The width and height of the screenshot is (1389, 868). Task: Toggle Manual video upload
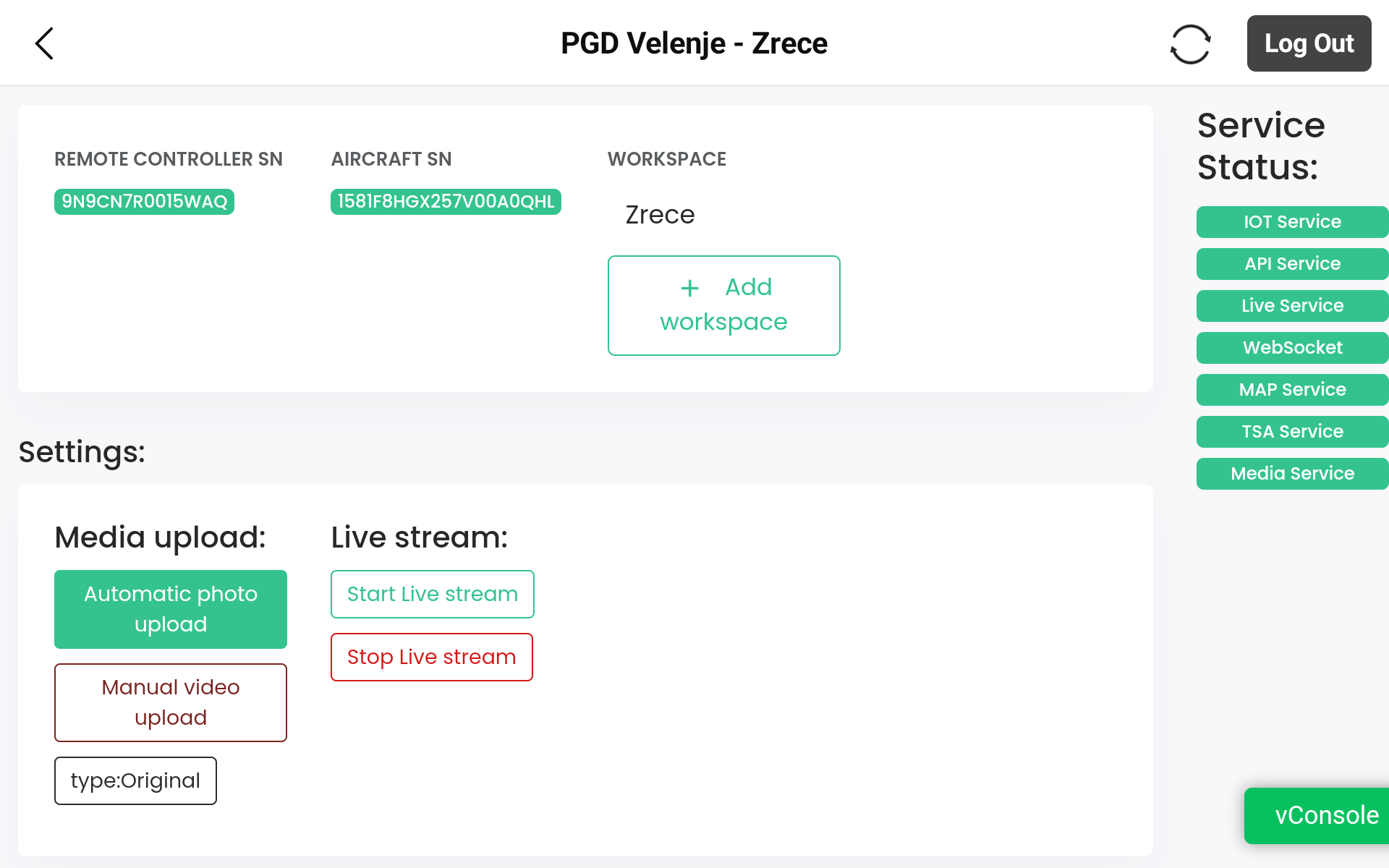pos(171,702)
